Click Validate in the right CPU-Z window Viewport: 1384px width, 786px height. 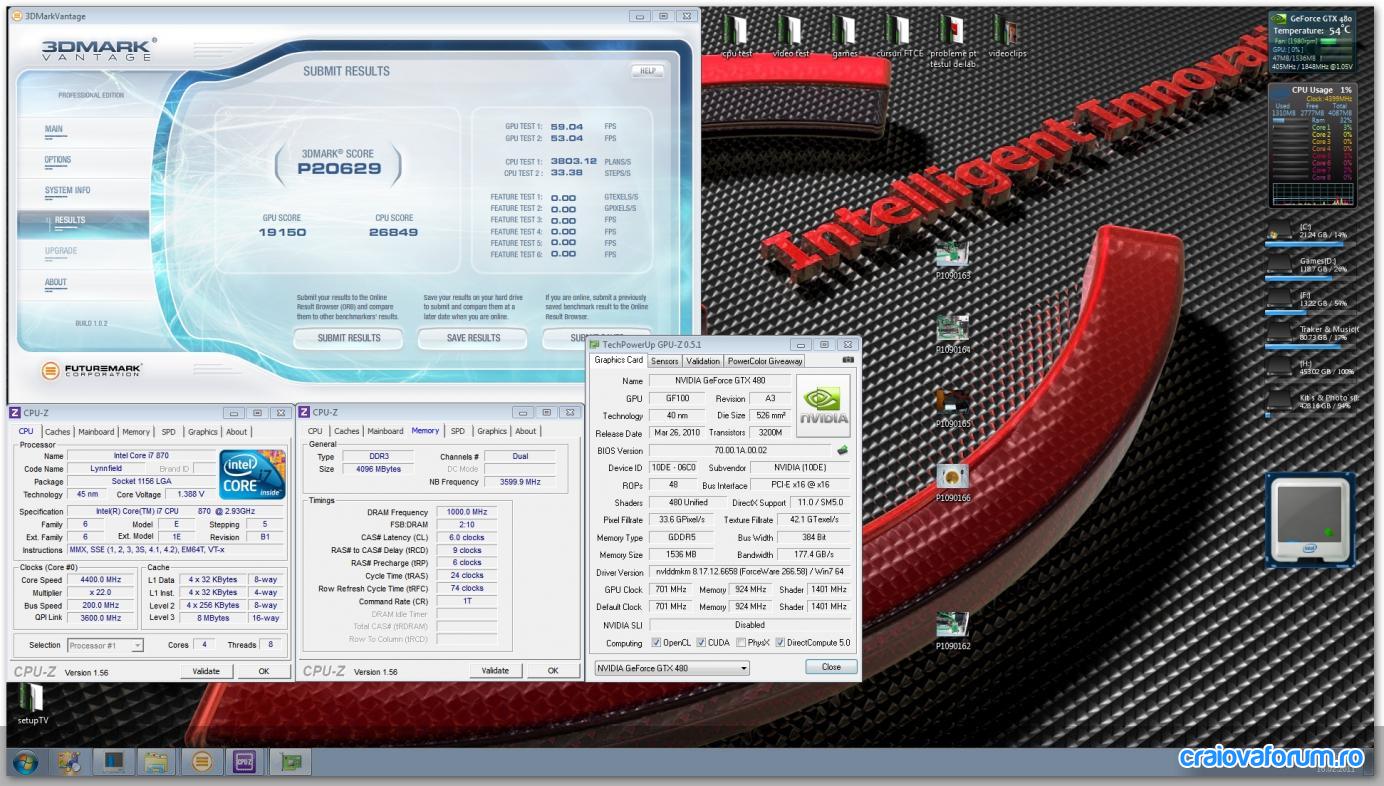coord(495,670)
